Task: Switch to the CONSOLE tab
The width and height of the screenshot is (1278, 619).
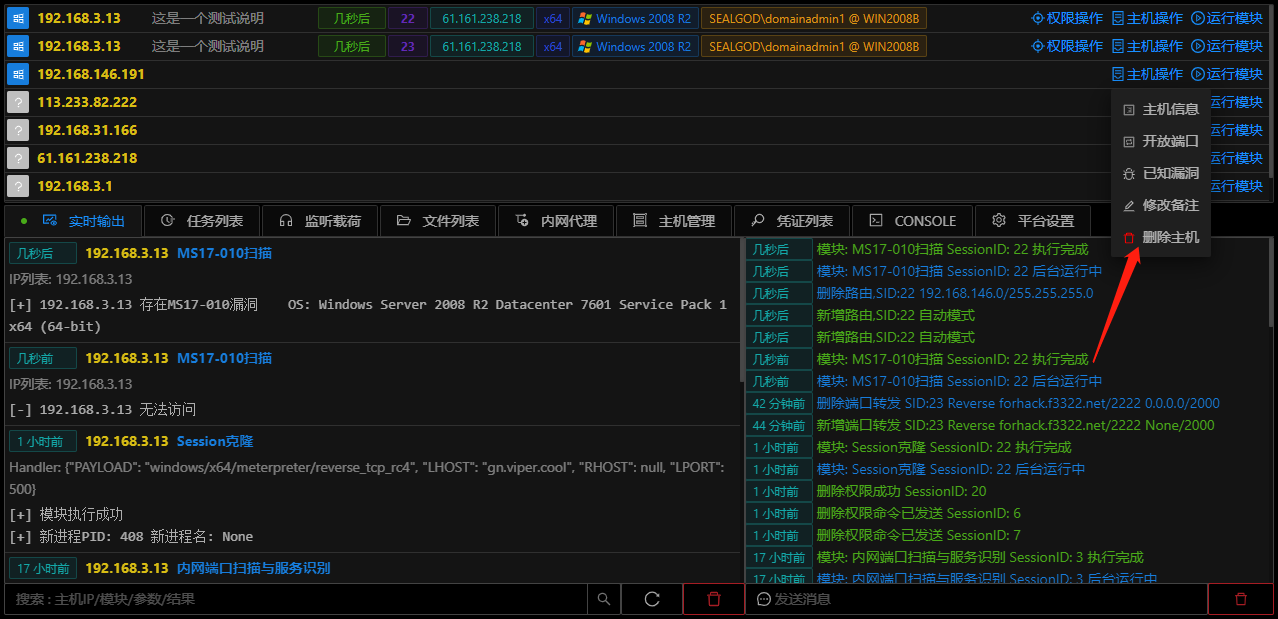Action: [912, 221]
